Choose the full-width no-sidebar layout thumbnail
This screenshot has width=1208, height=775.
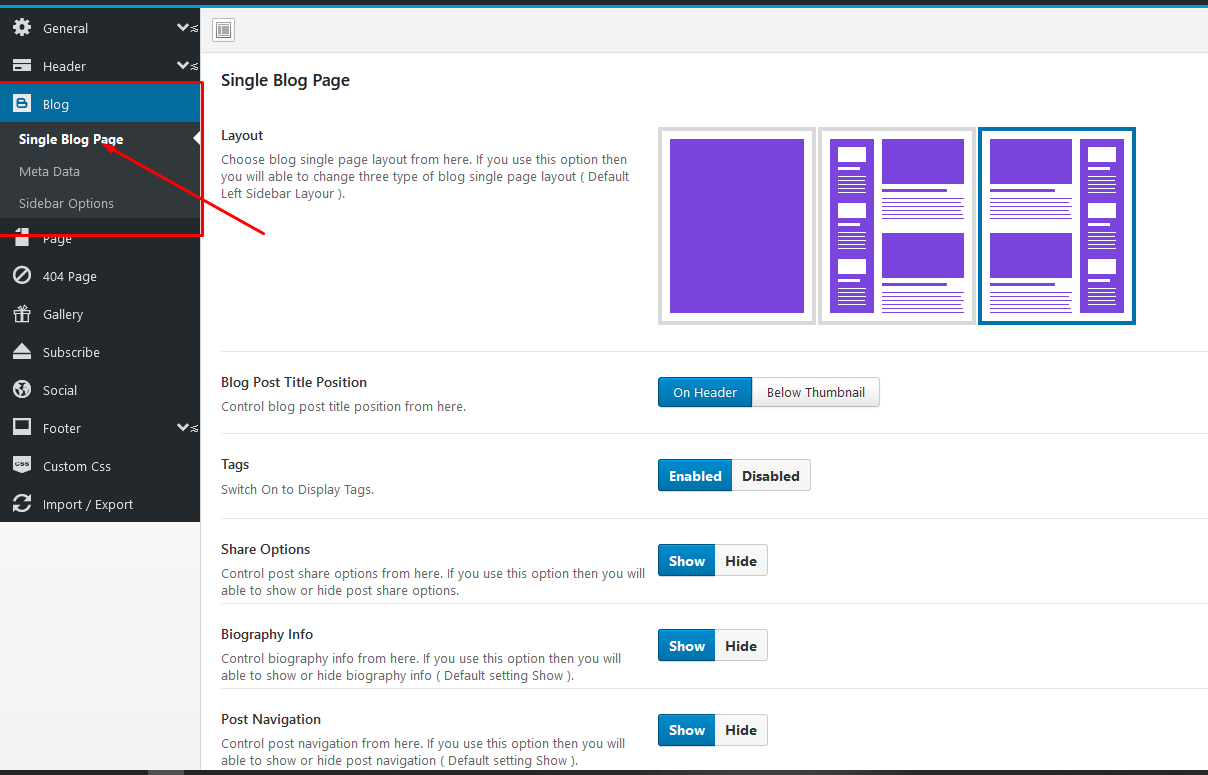pyautogui.click(x=737, y=226)
